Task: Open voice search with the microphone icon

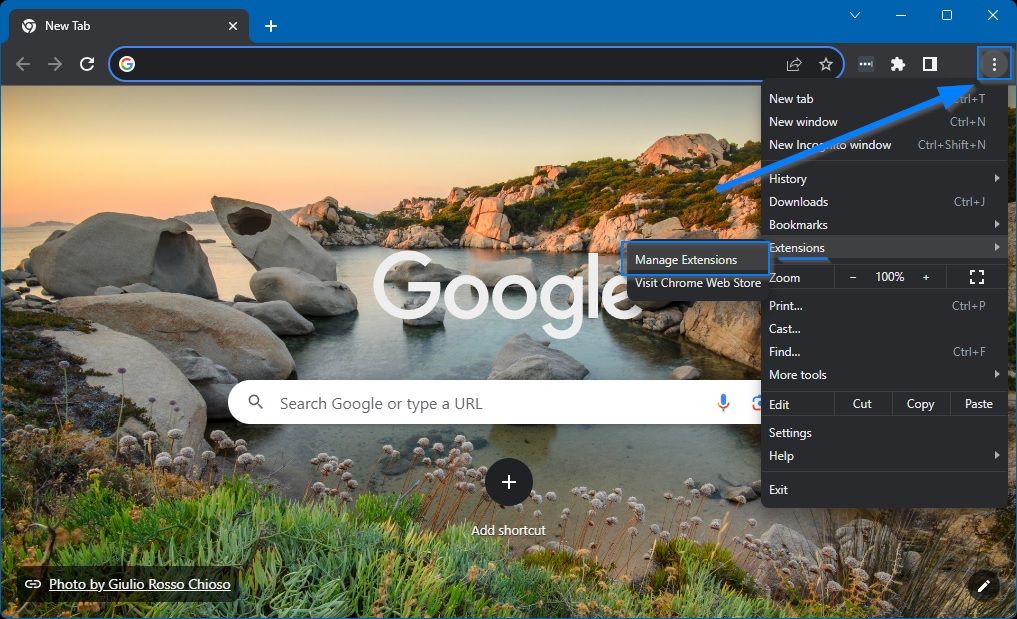Action: [724, 403]
